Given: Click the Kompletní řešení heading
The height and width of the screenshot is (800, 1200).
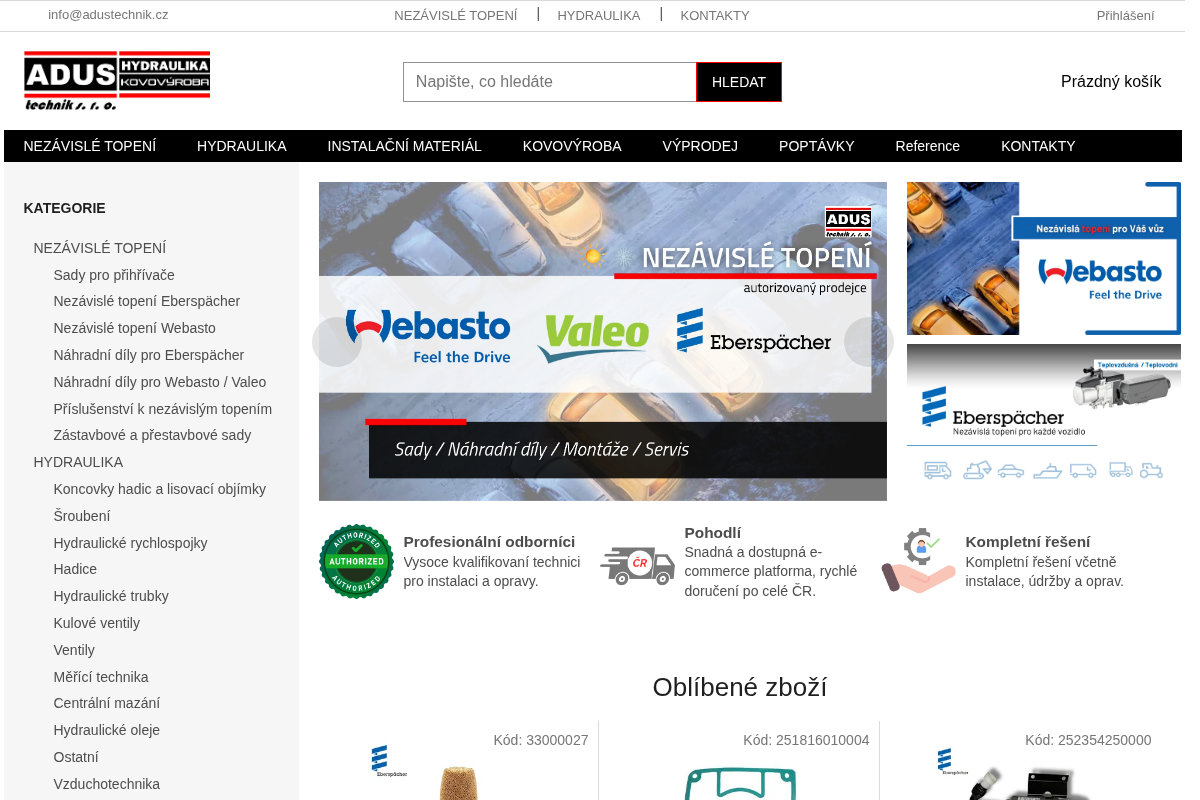Looking at the screenshot, I should [x=1028, y=541].
